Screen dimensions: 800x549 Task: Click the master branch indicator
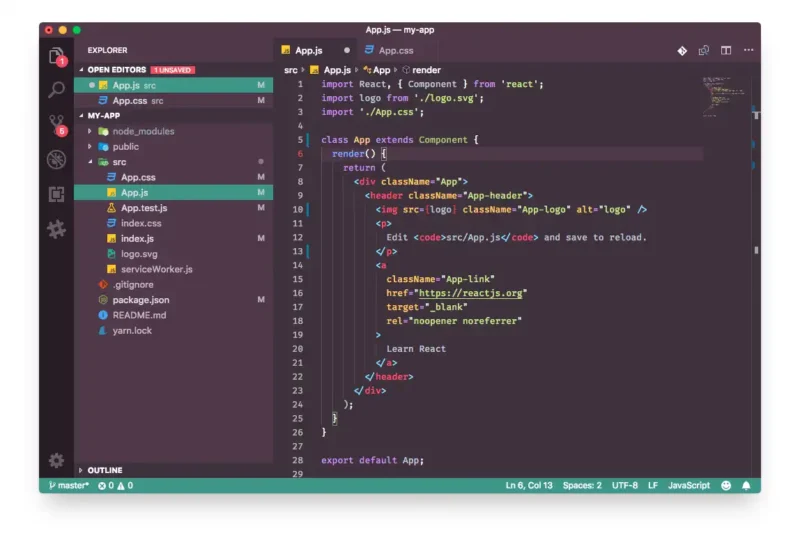pyautogui.click(x=69, y=486)
